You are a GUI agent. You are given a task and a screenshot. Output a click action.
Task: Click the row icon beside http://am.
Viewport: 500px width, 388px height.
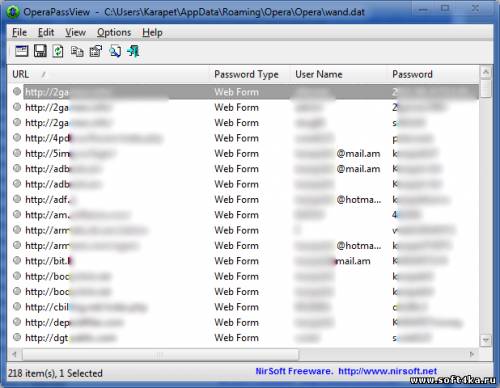coord(17,214)
